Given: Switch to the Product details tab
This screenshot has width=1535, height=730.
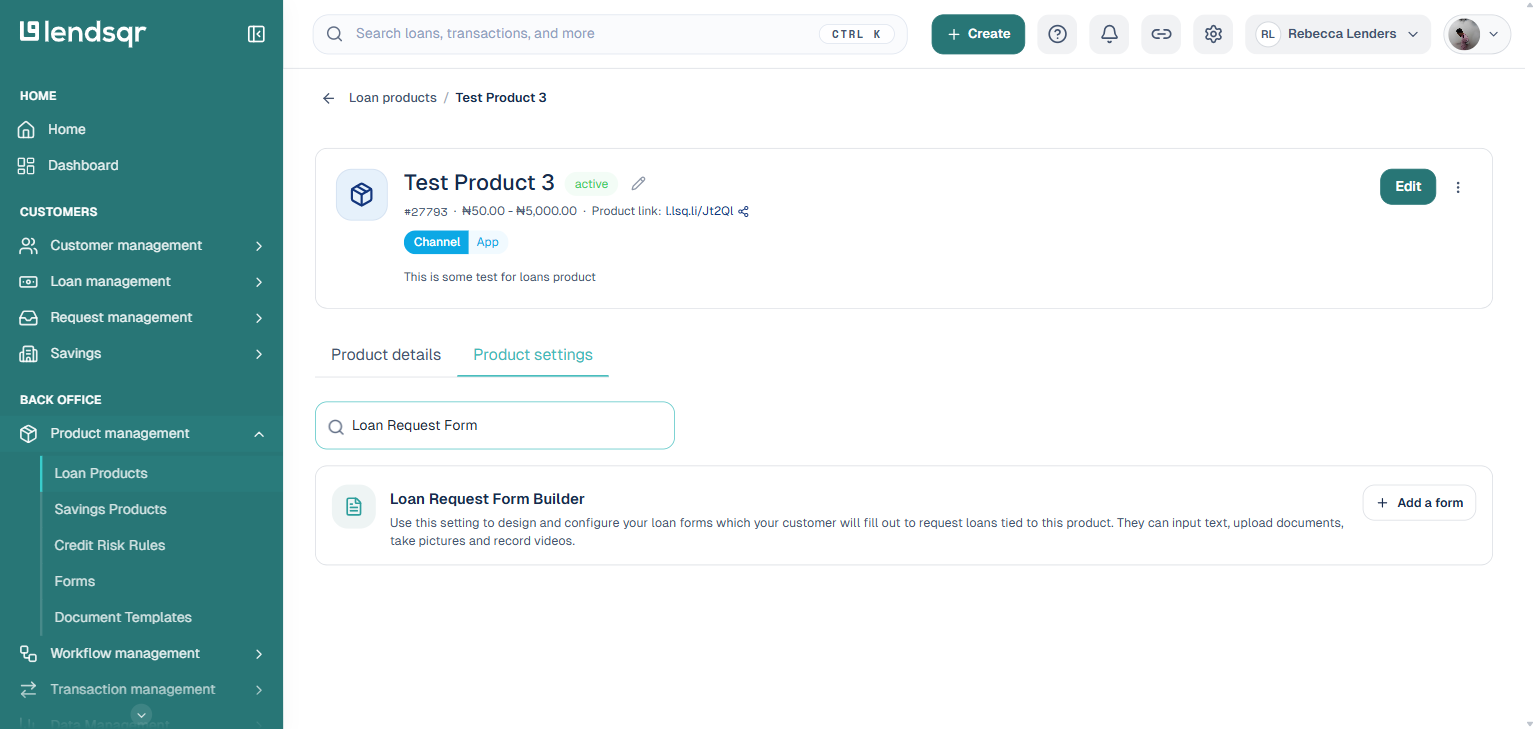Looking at the screenshot, I should tap(386, 355).
